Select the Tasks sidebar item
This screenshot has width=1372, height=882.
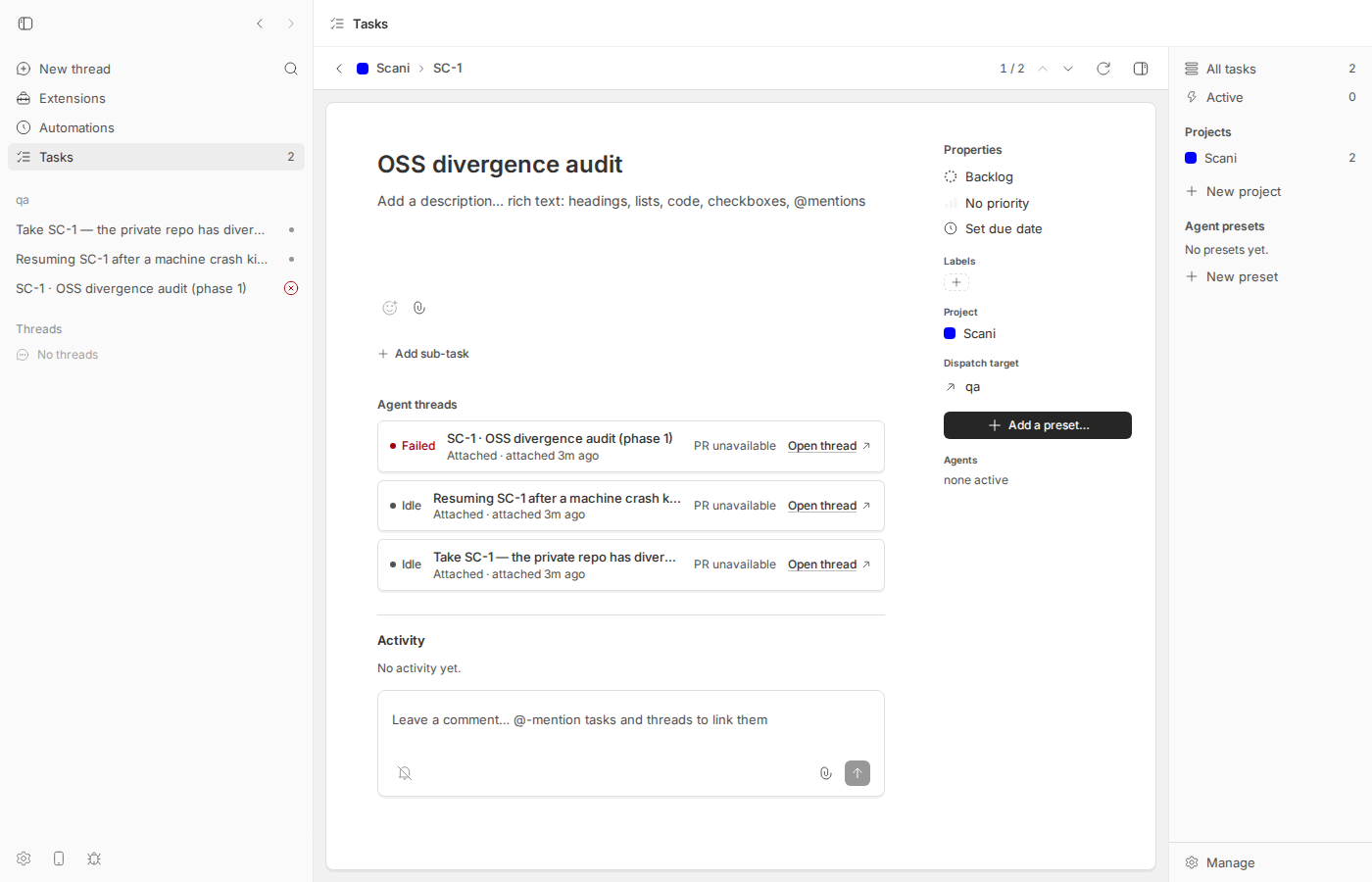[156, 157]
